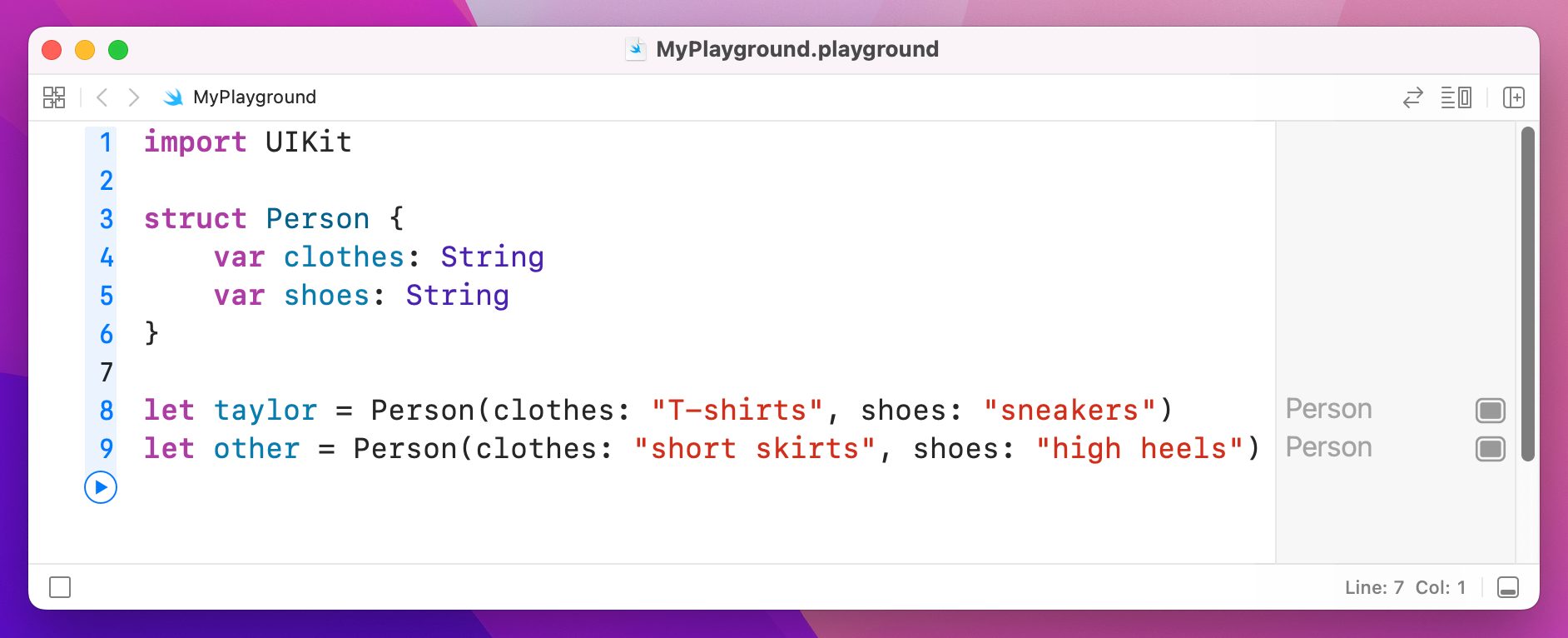1568x638 pixels.
Task: Click line number 3 in gutter
Action: click(x=107, y=219)
